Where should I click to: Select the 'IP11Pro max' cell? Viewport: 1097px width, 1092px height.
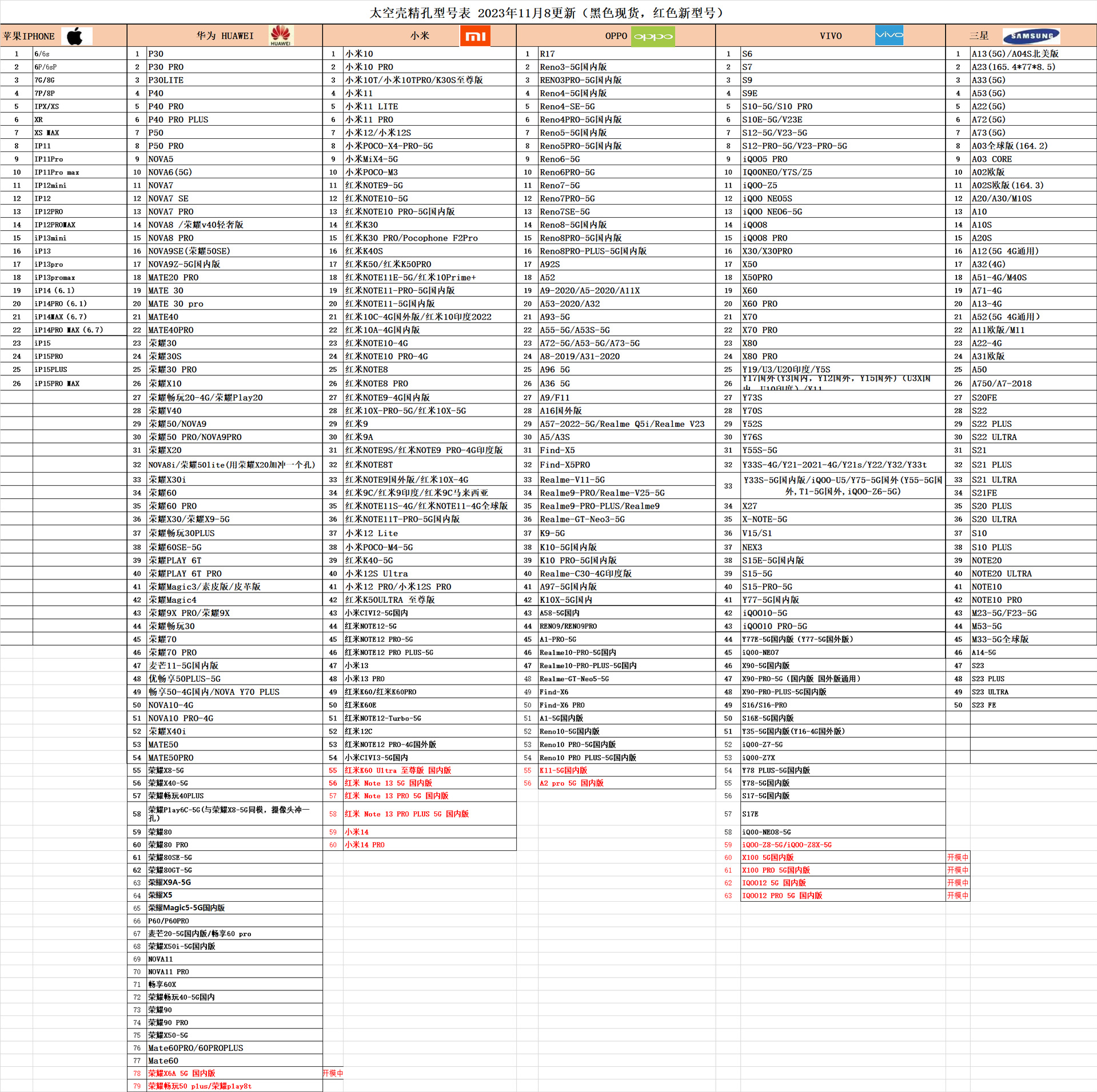click(80, 172)
